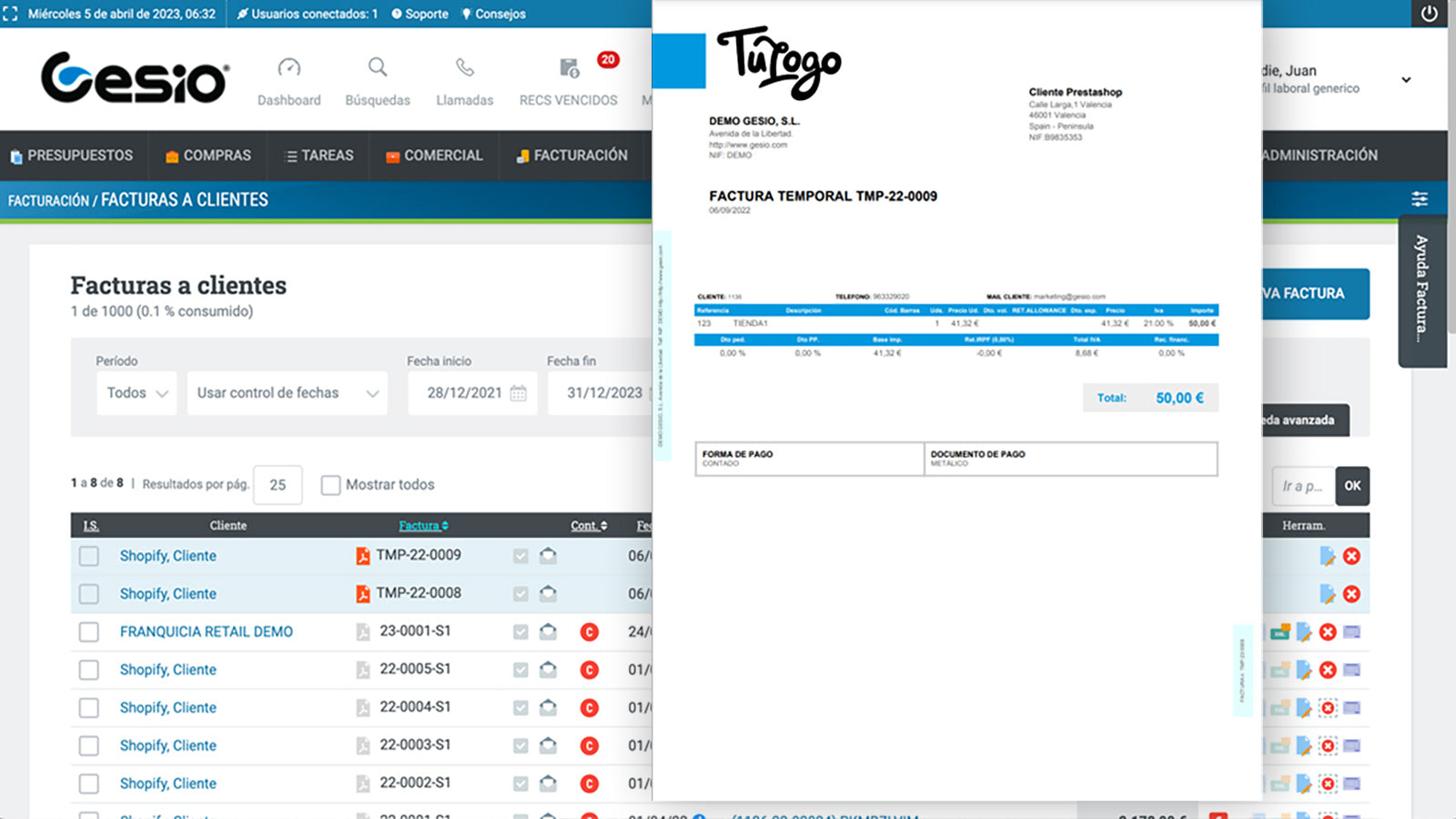
Task: Select row checkbox for invoice 22-0002-S1
Action: point(88,784)
